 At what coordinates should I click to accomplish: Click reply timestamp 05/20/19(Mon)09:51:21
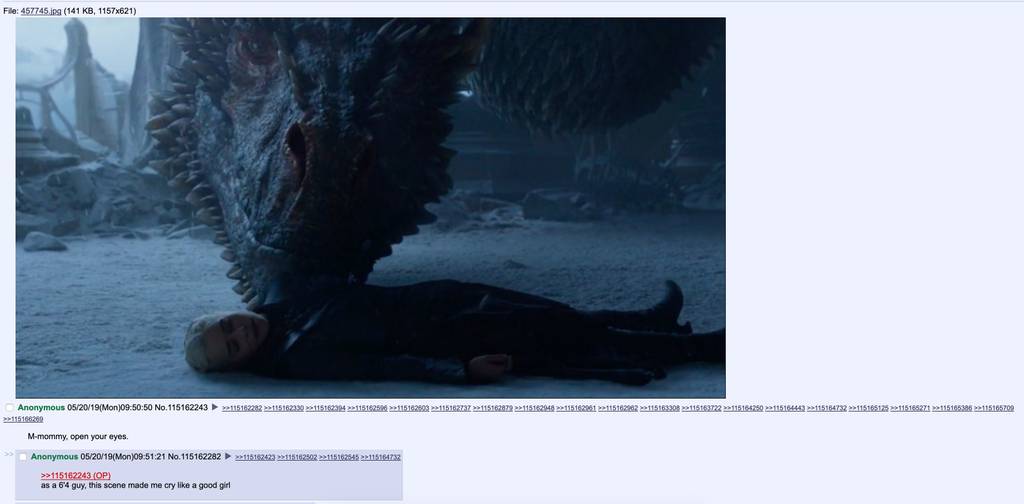pyautogui.click(x=123, y=456)
